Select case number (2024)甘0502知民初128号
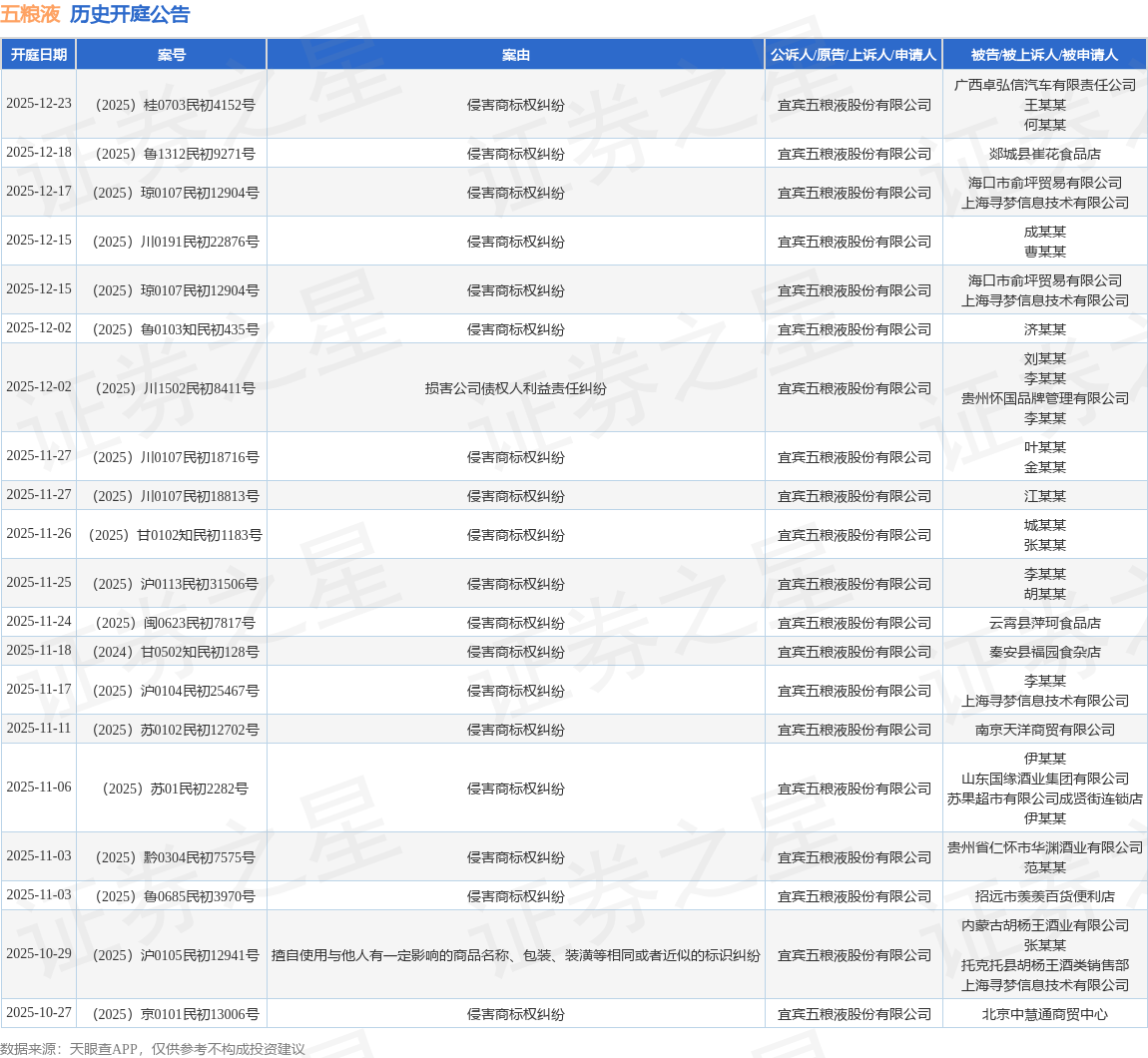This screenshot has height=1058, width=1148. (172, 653)
